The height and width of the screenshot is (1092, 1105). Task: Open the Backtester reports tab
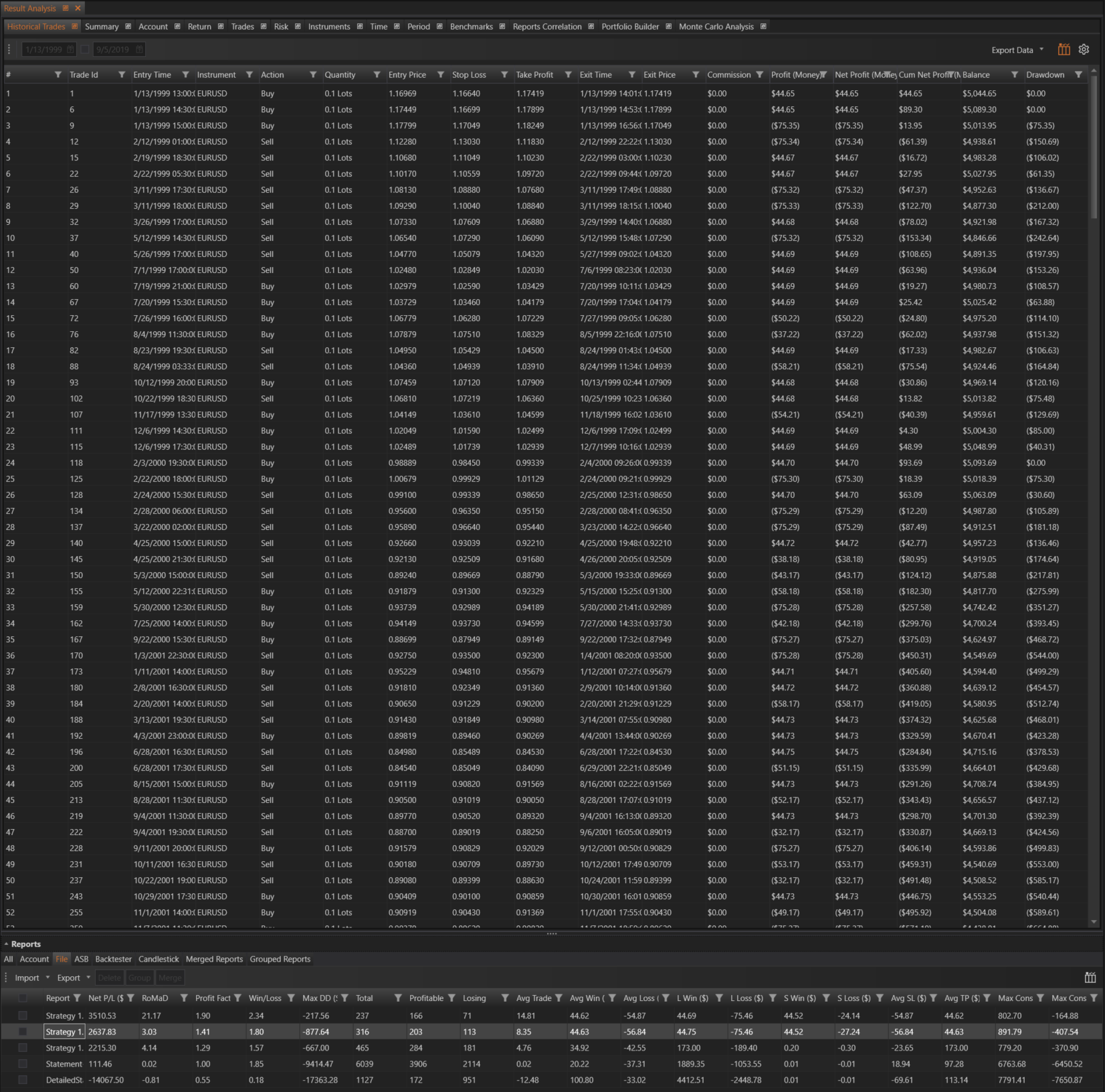point(113,959)
